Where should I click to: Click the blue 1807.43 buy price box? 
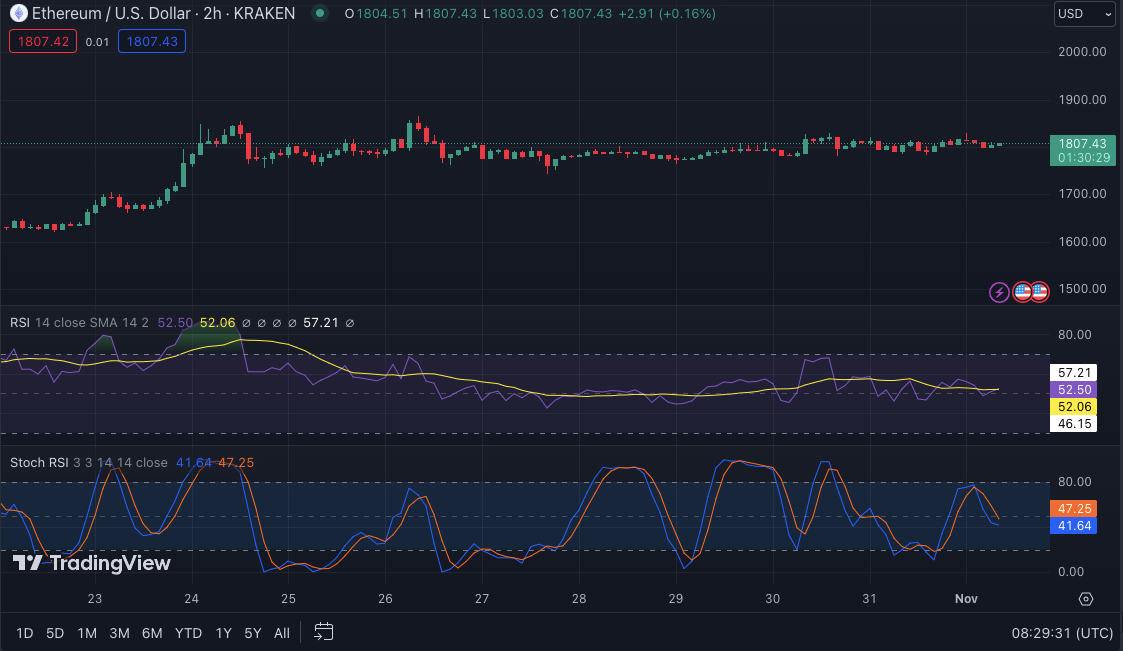pos(151,41)
